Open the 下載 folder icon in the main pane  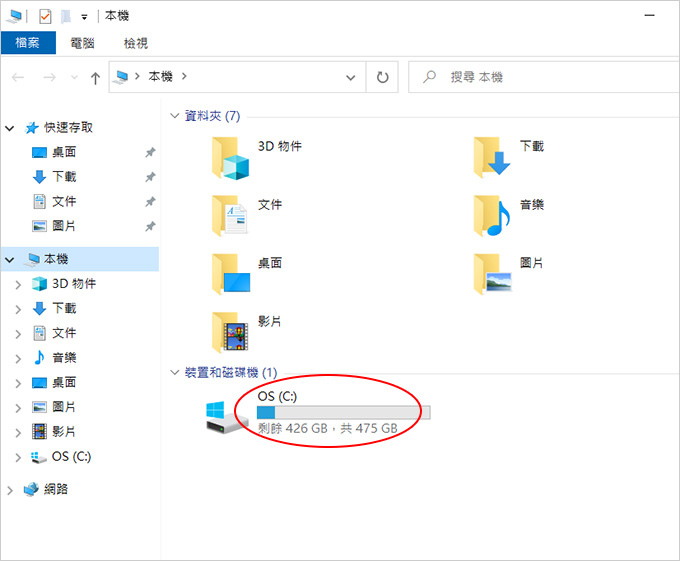[x=492, y=157]
